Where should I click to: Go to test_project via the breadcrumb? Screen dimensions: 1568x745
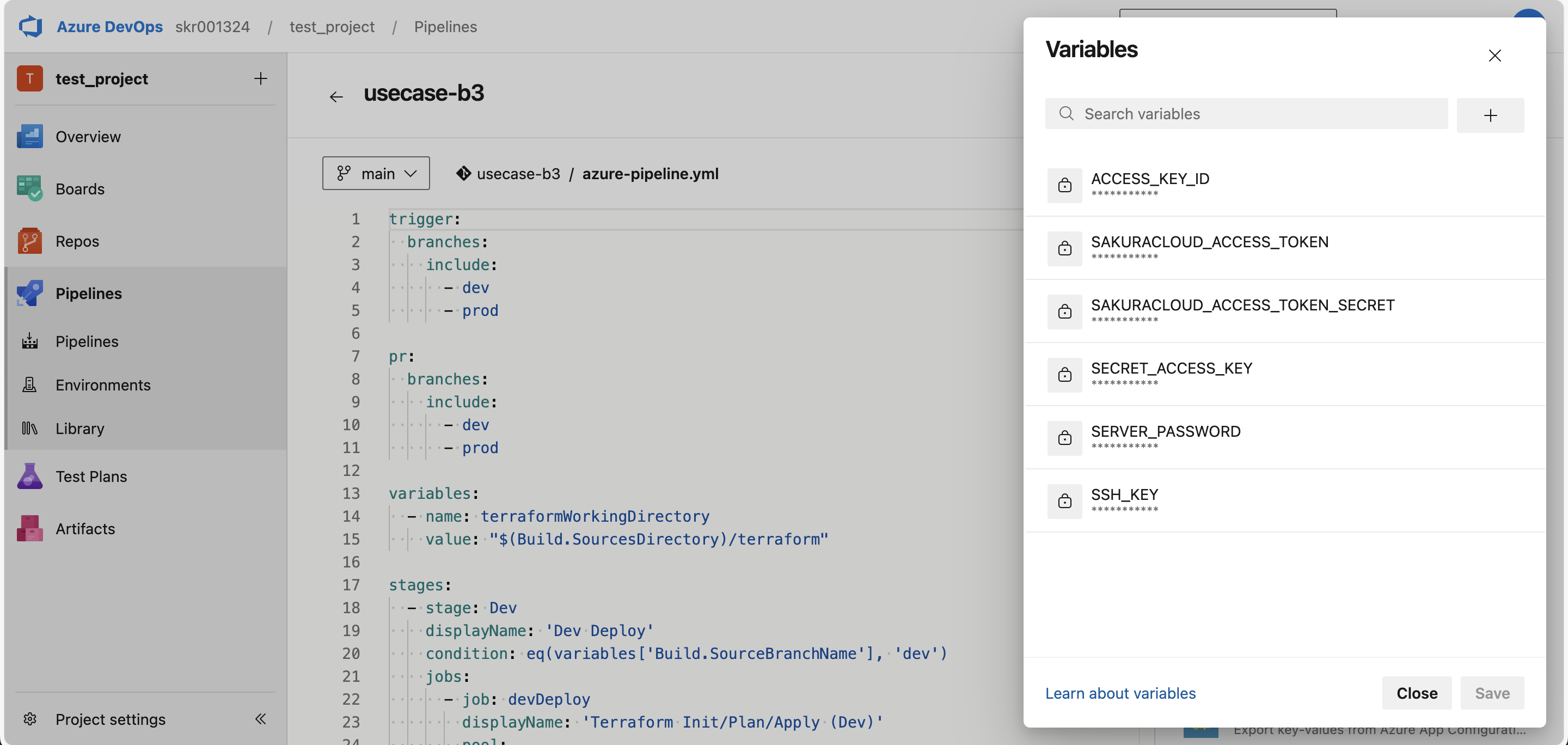[332, 26]
